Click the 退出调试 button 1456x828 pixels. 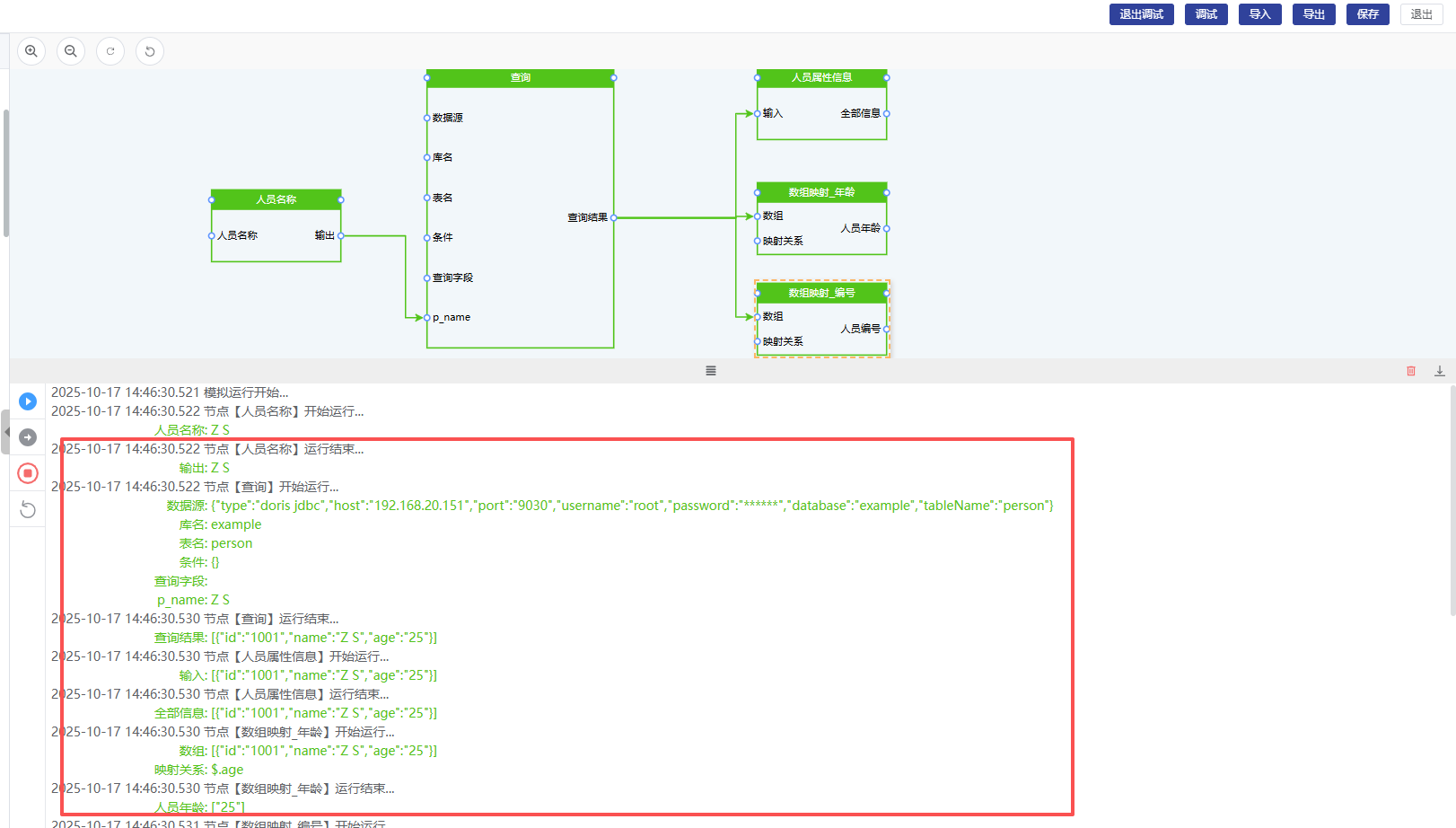pyautogui.click(x=1141, y=14)
